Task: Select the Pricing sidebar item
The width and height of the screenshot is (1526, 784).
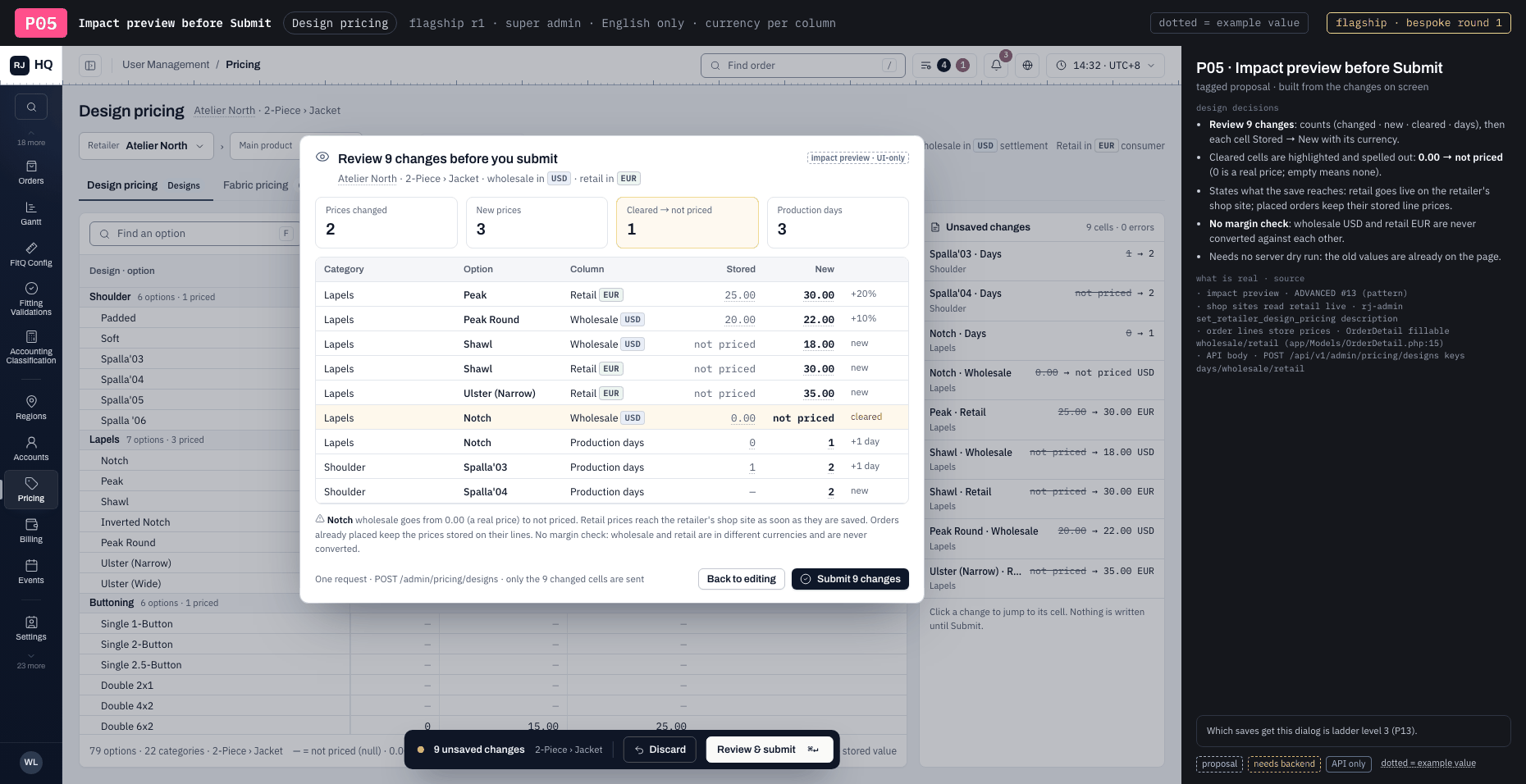Action: coord(31,490)
